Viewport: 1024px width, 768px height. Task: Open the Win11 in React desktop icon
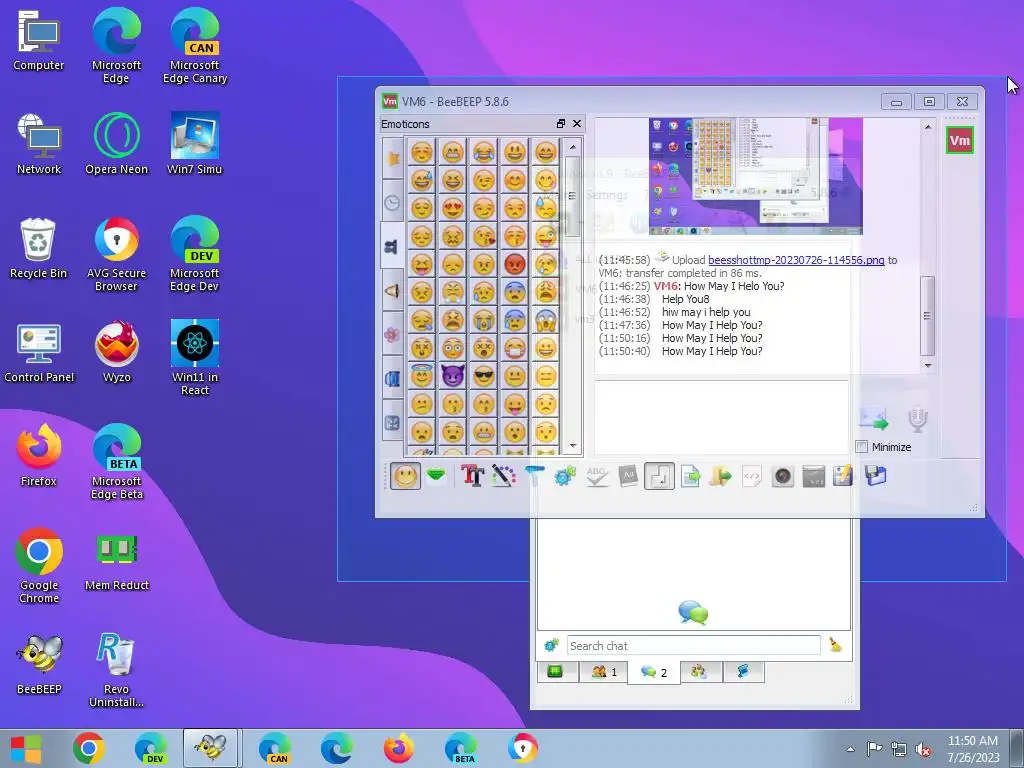tap(195, 357)
